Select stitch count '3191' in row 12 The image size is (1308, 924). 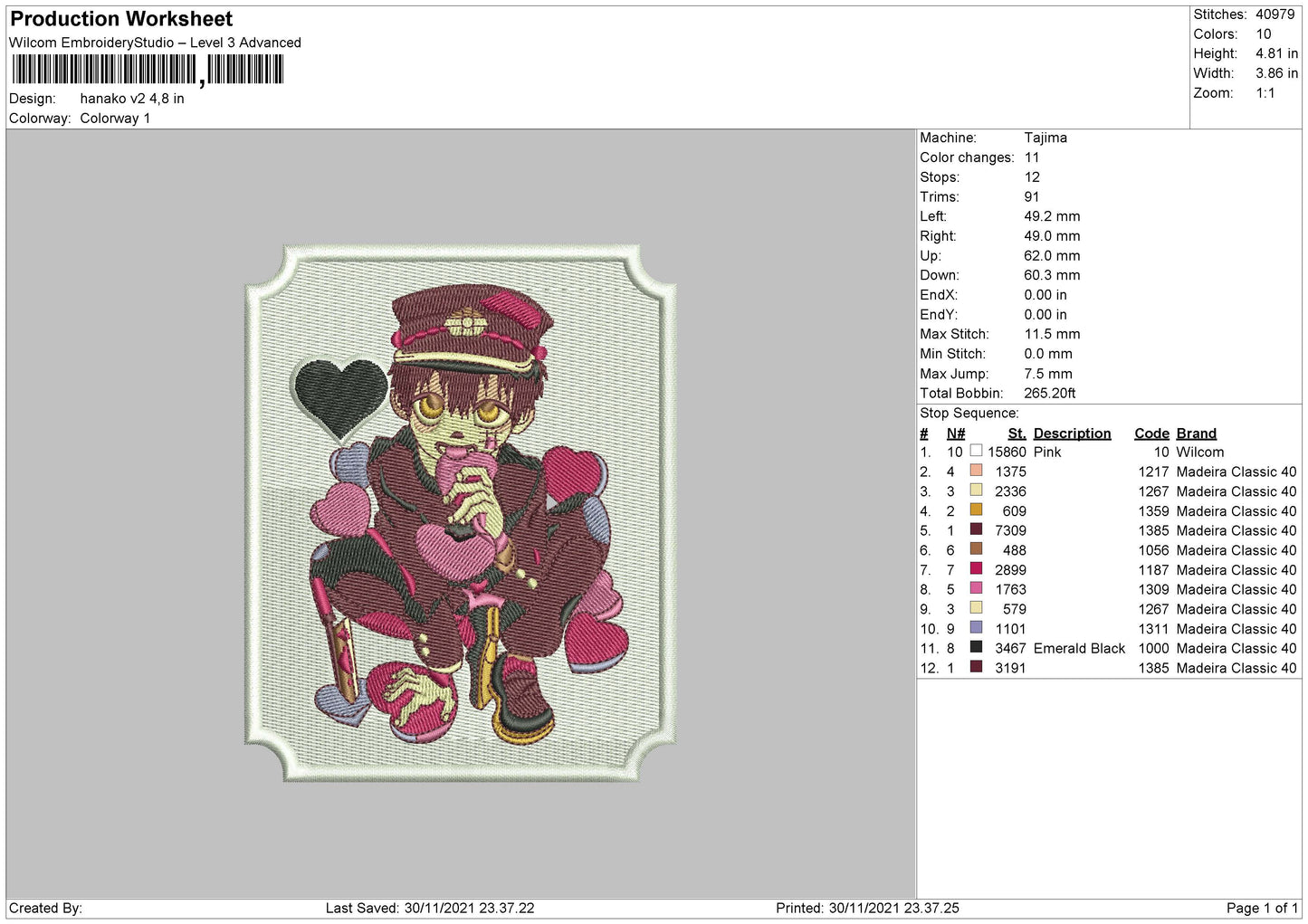coord(1010,668)
